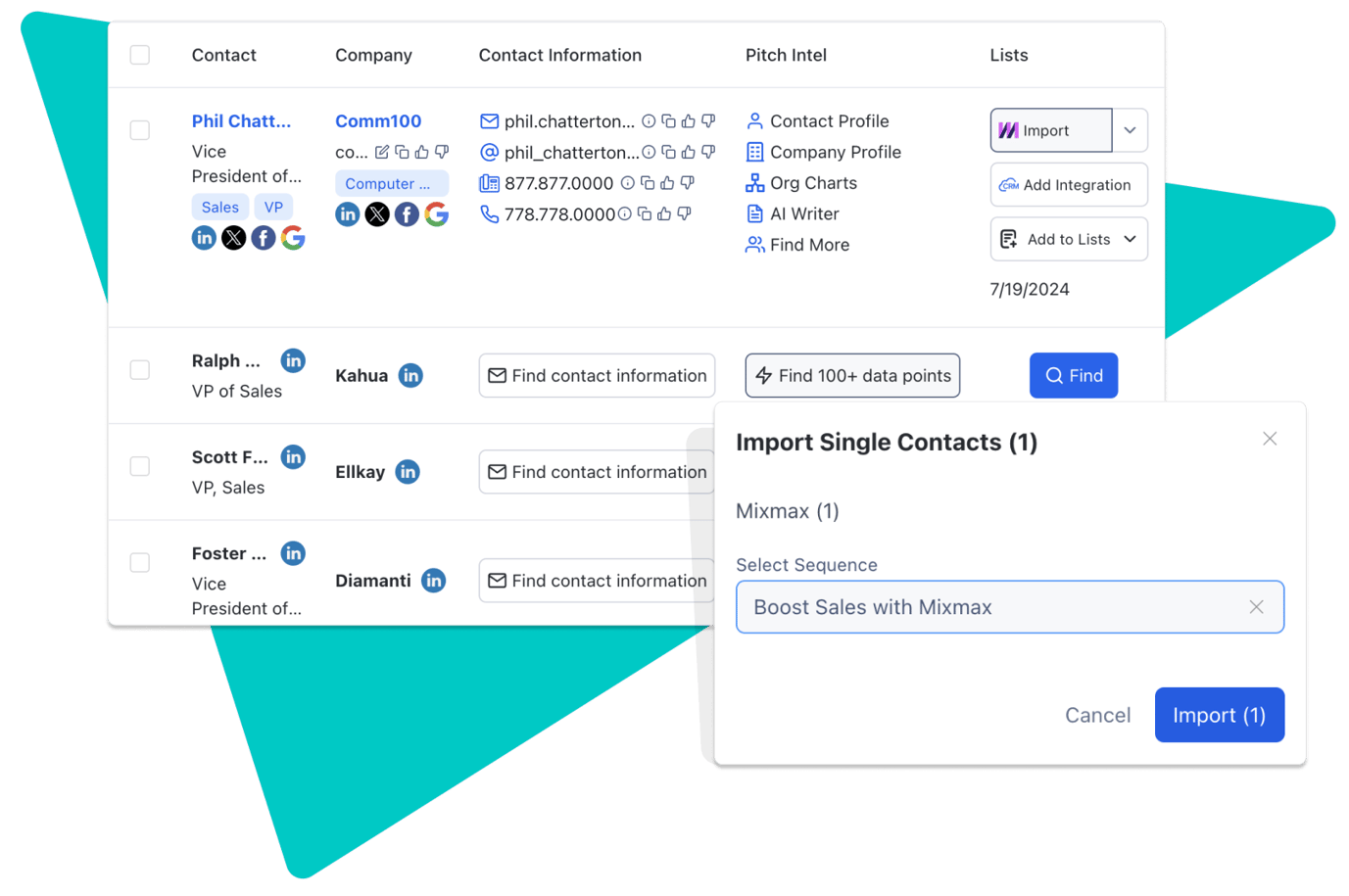Screen dimensions: 1349x896
Task: Click Cancel in import dialog
Action: 1097,715
